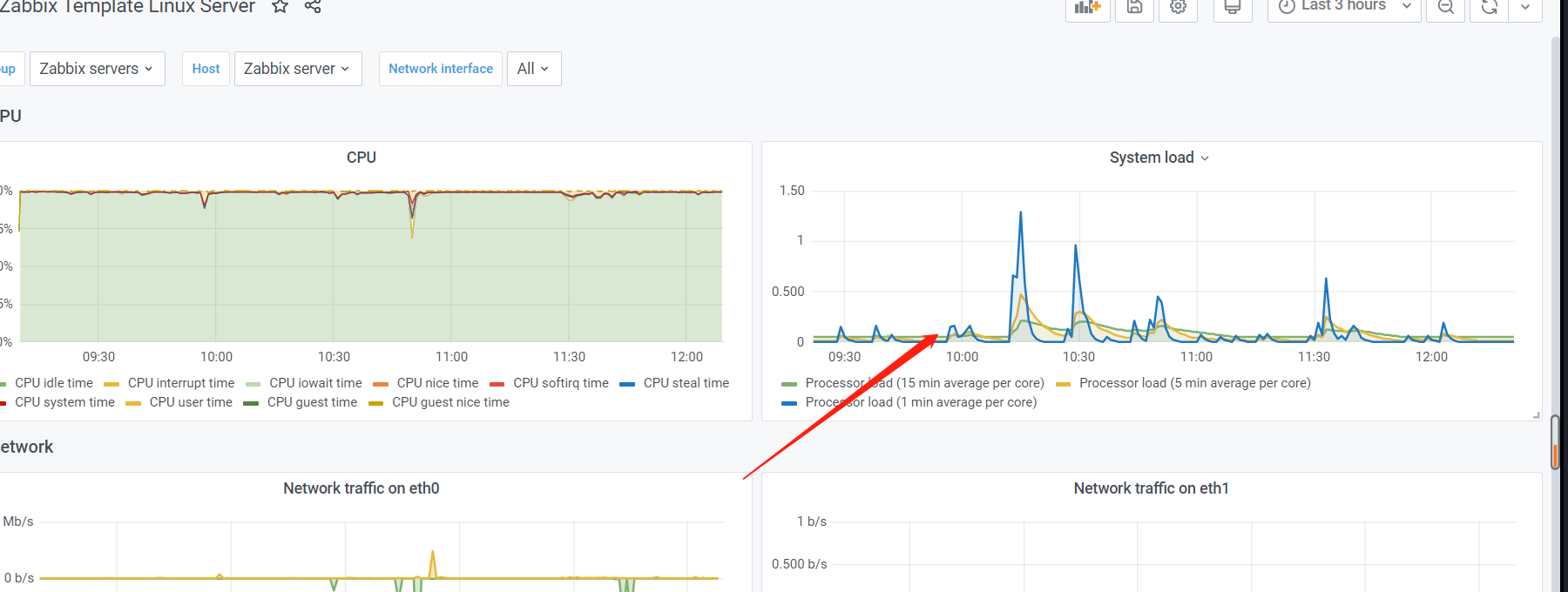Star the dashboard as favorite
The image size is (1568, 592).
coord(280,7)
